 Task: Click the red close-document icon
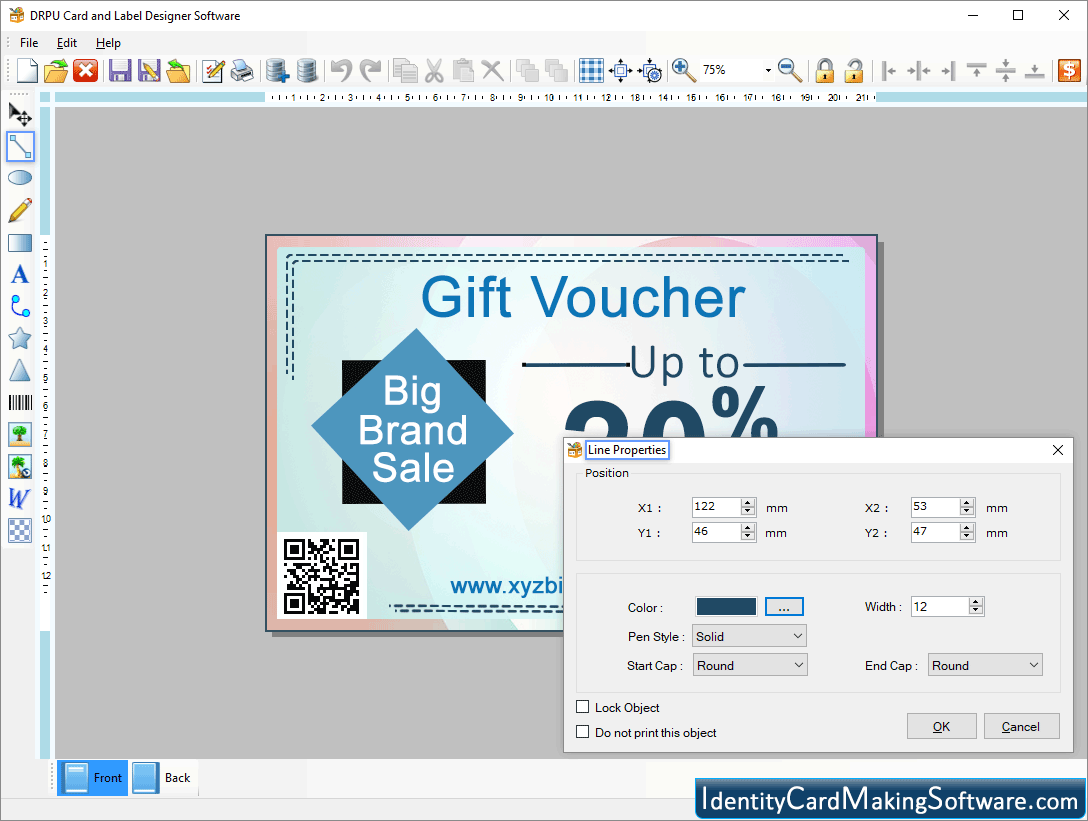[85, 70]
